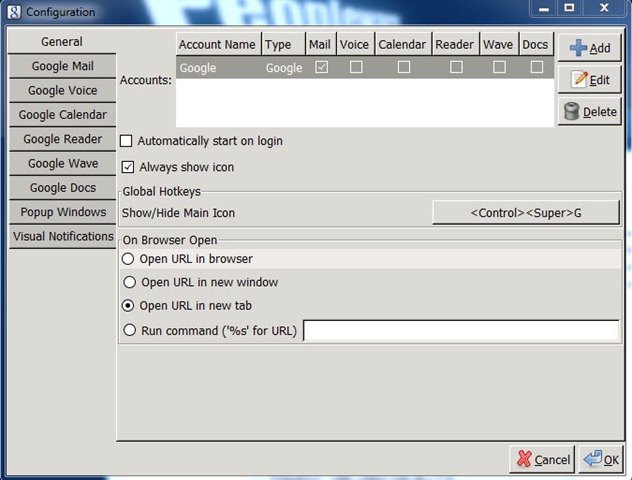The image size is (632, 480).
Task: Click the Mail column header
Action: (x=321, y=44)
